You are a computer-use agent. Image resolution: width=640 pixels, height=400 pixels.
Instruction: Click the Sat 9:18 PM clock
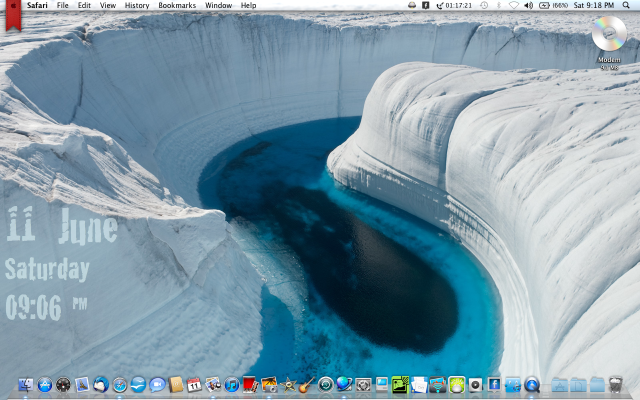pos(595,5)
